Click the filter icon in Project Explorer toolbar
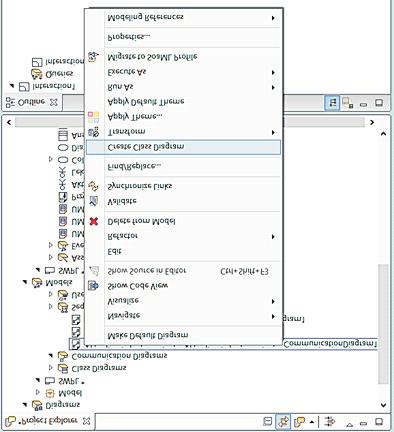 (x=330, y=421)
